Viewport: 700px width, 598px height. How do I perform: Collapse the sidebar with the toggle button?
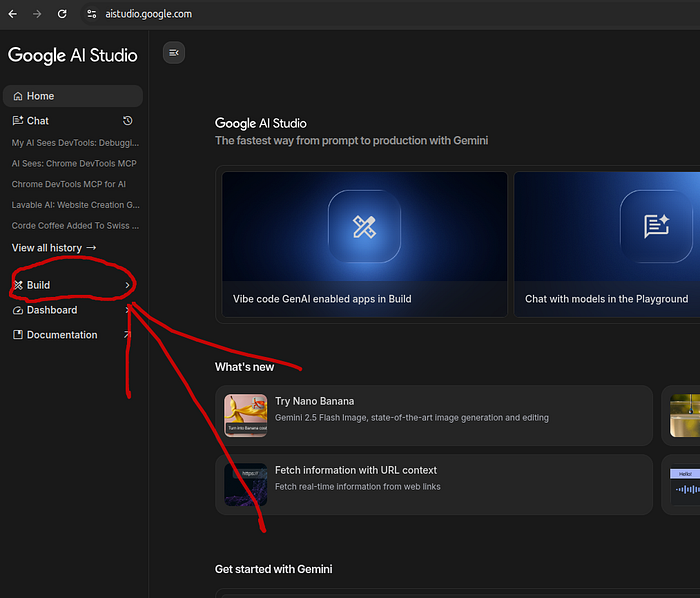pyautogui.click(x=174, y=53)
